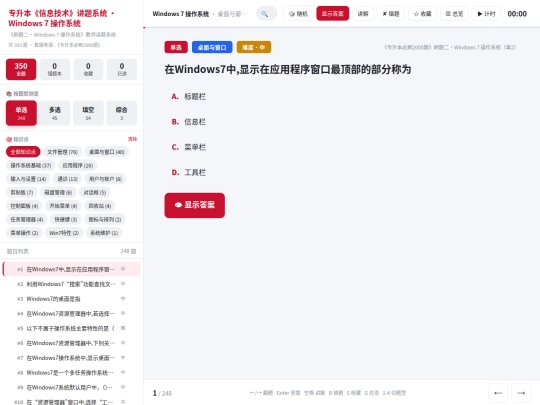540x405 pixels.
Task: Select the 错题本 wrong-answer counter
Action: (54, 69)
